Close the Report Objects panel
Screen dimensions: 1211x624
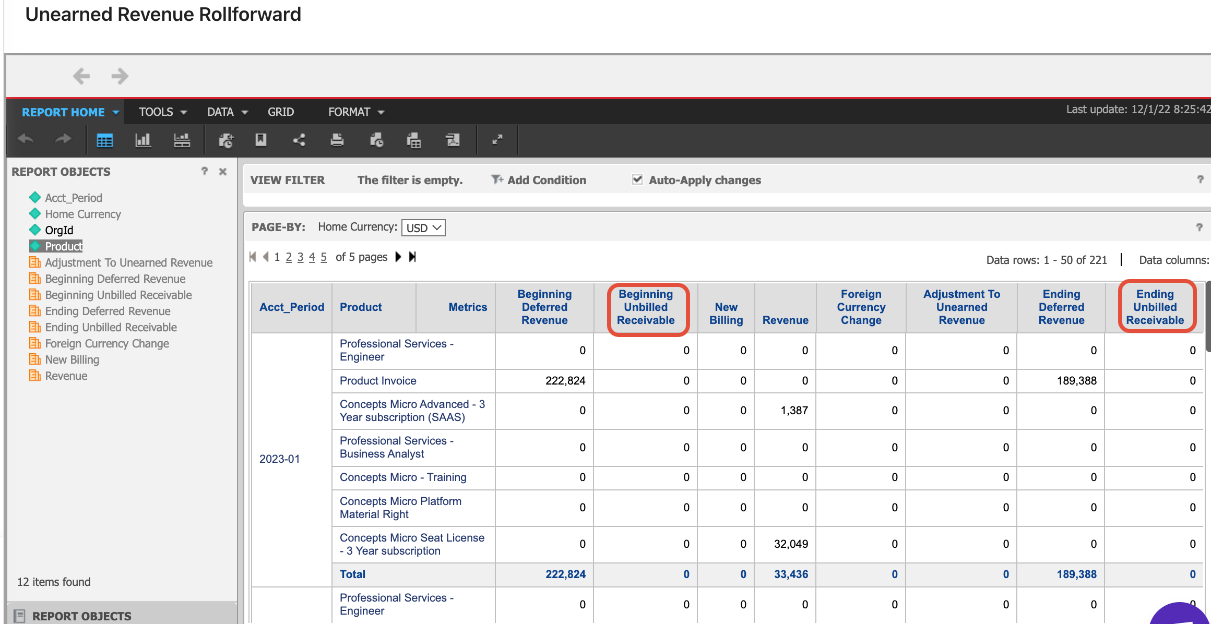(223, 172)
